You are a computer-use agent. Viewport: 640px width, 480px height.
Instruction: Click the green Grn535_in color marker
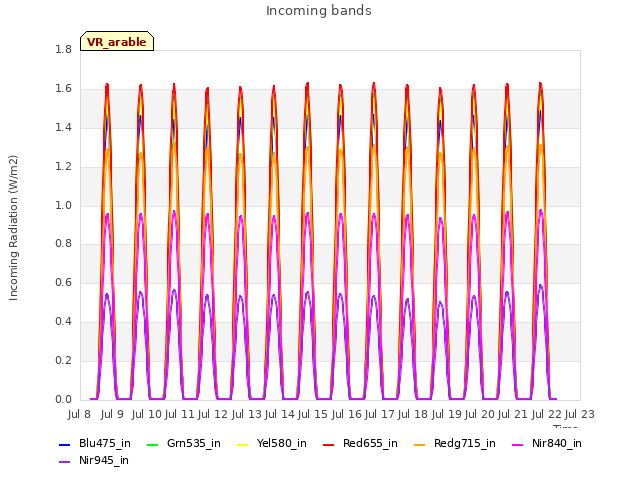(x=153, y=444)
